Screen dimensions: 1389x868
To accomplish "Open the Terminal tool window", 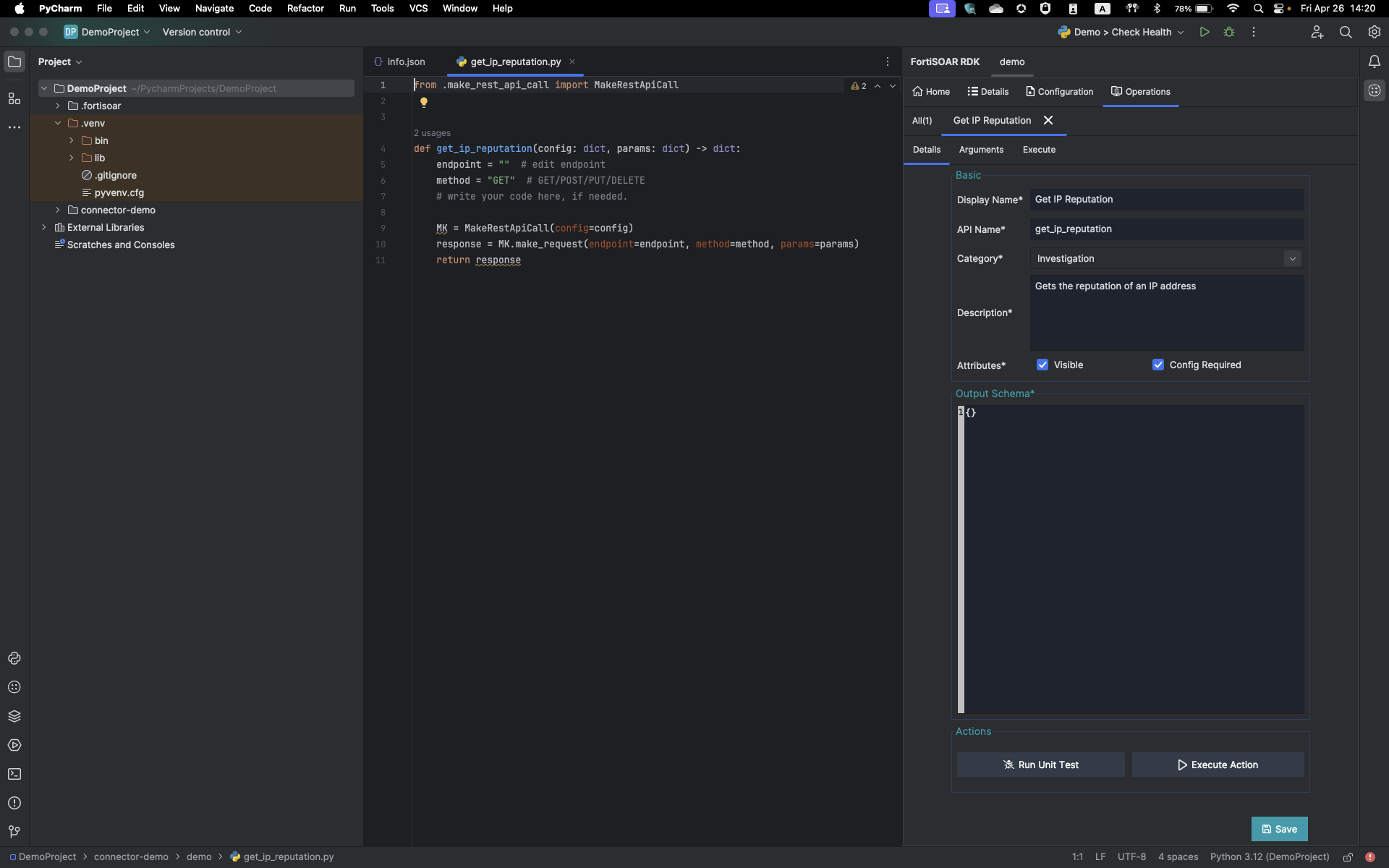I will (x=14, y=774).
